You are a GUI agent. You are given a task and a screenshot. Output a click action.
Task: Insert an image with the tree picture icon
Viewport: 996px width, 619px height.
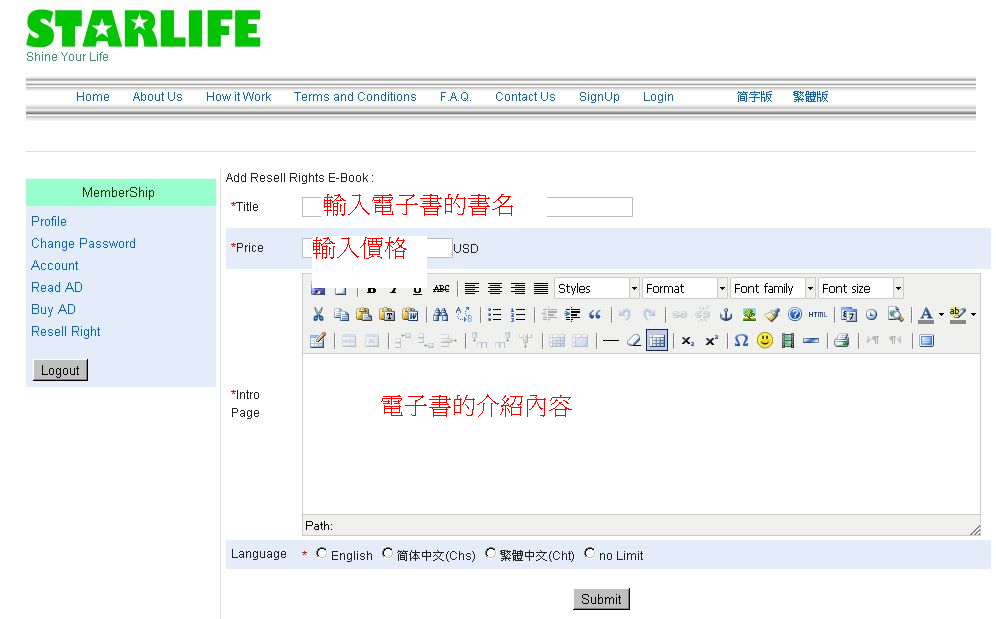point(749,314)
